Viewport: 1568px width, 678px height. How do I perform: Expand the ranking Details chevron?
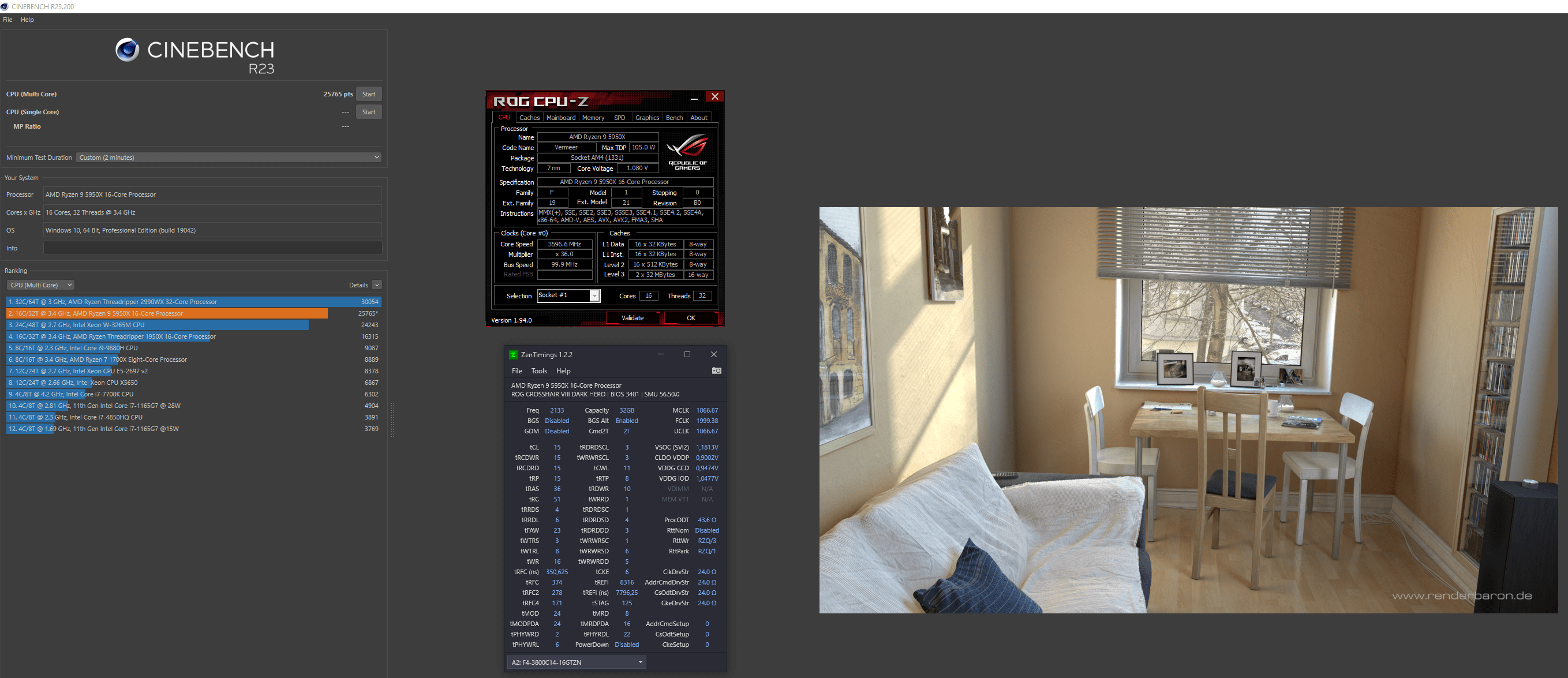click(377, 285)
